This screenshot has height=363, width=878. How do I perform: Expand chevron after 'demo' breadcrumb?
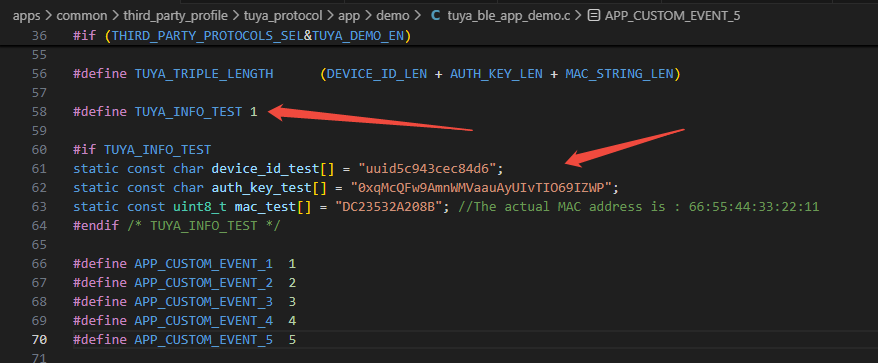417,16
